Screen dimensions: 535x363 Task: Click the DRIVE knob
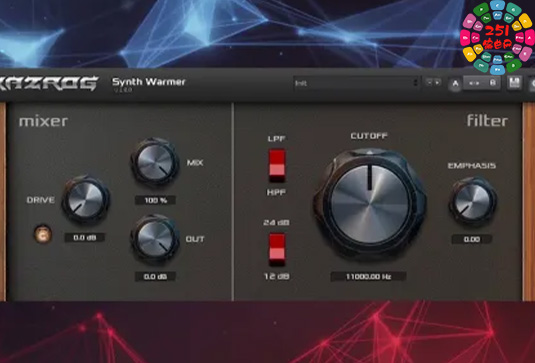click(x=86, y=199)
